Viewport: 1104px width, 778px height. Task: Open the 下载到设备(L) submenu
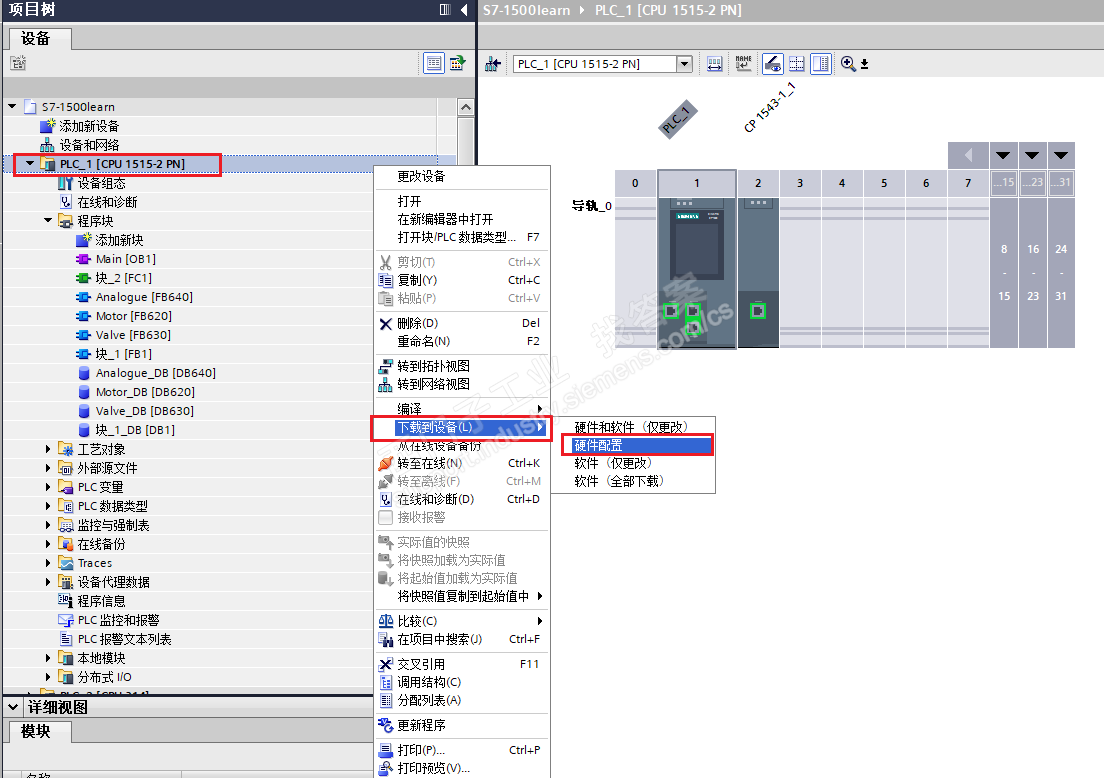tap(462, 427)
